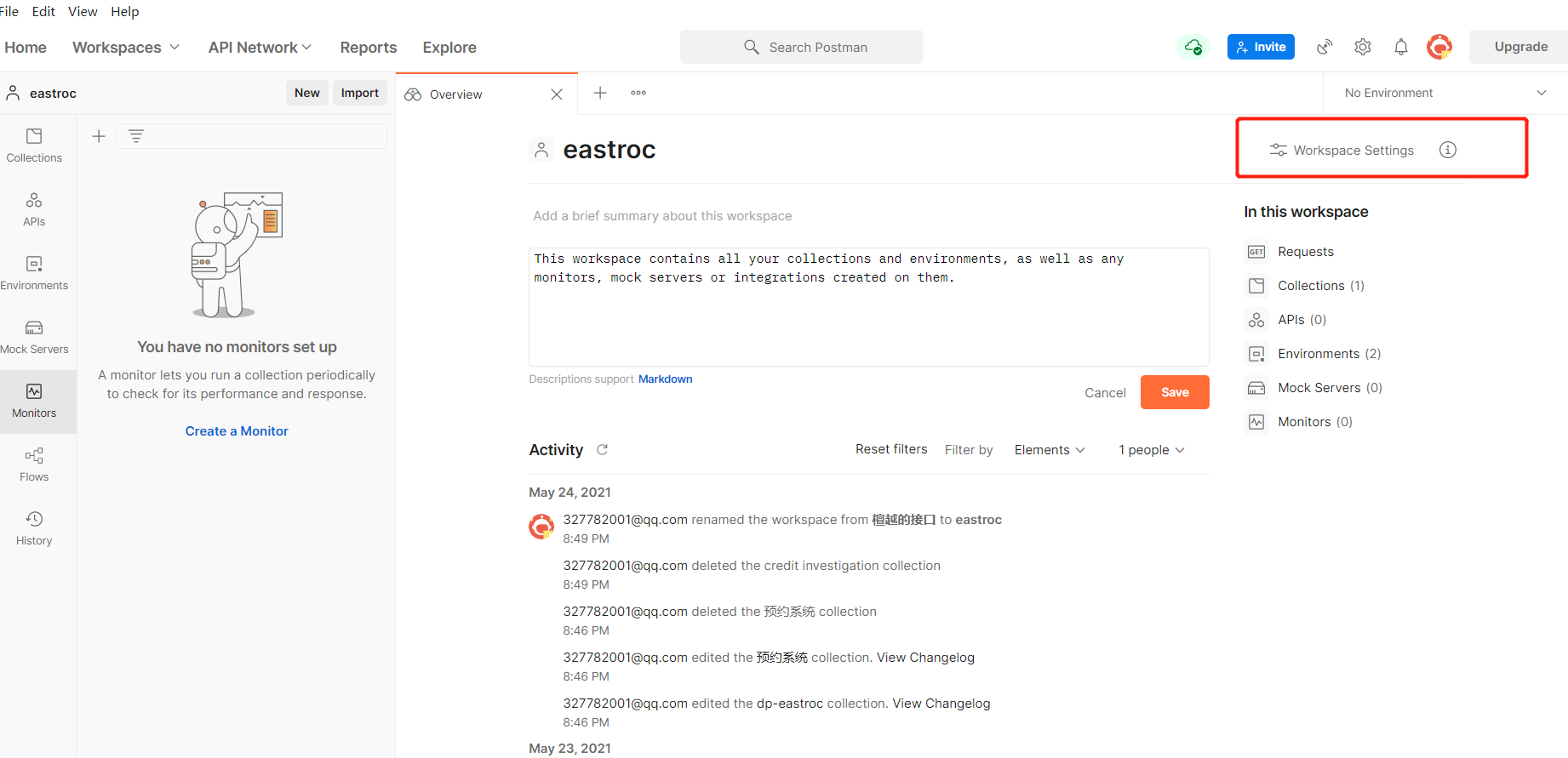Open the settings gear icon
The image size is (1568, 758).
pyautogui.click(x=1363, y=47)
